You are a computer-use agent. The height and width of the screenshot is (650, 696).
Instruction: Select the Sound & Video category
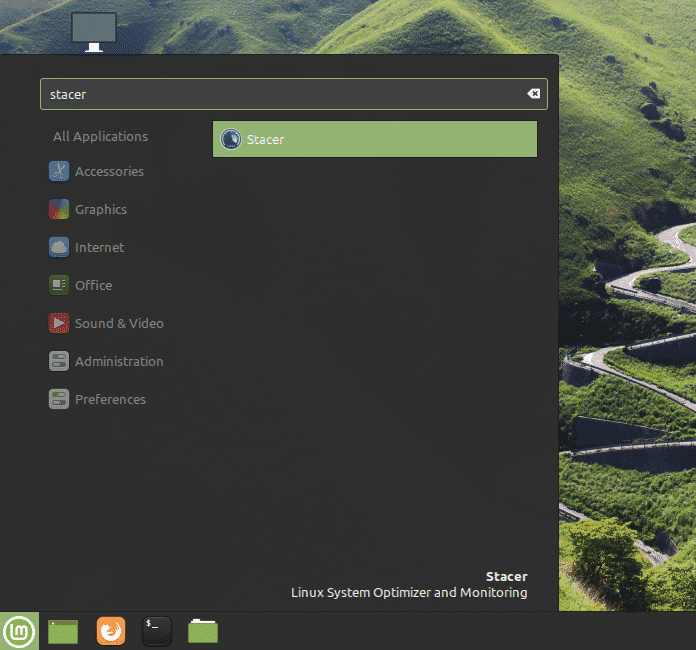pyautogui.click(x=118, y=323)
